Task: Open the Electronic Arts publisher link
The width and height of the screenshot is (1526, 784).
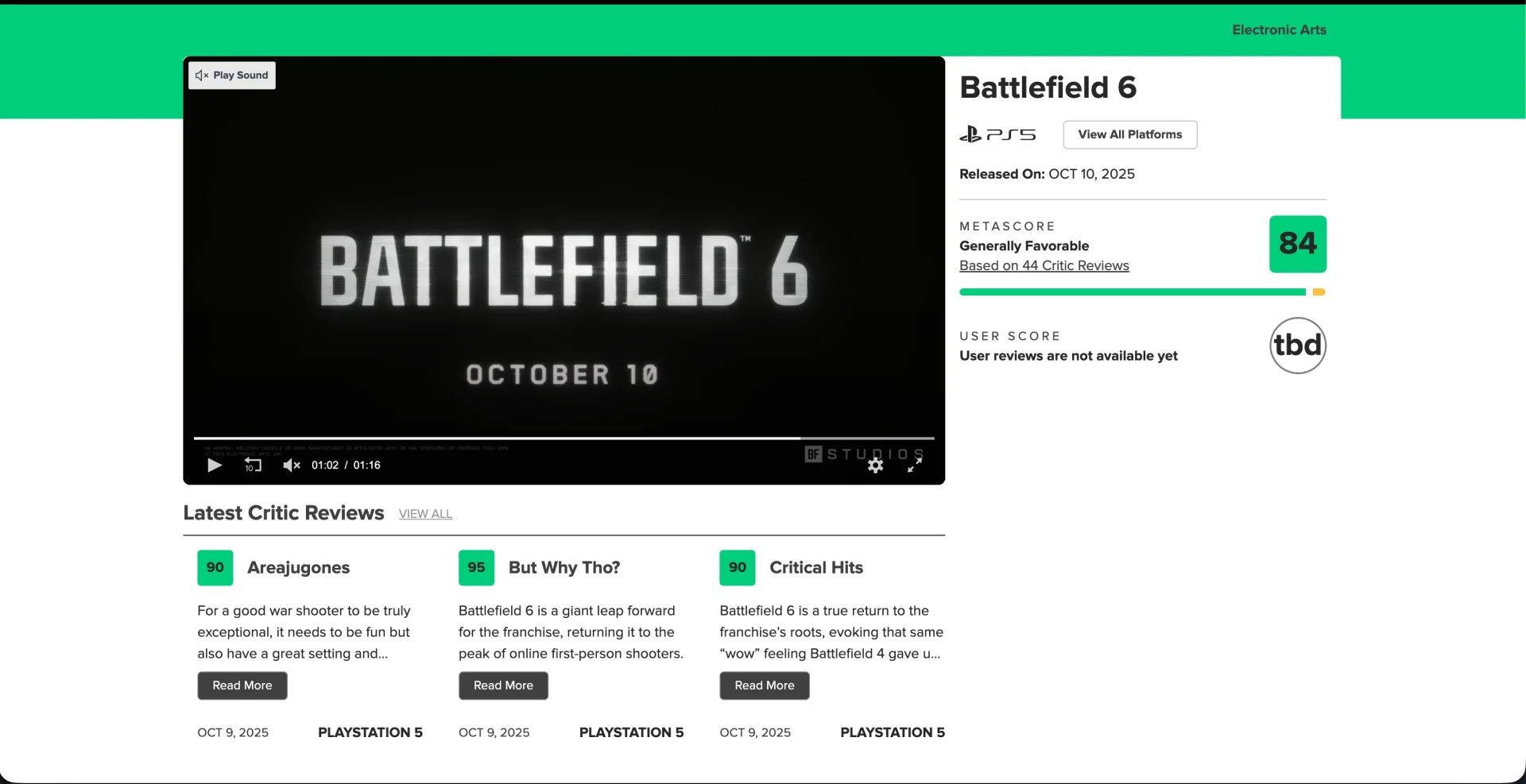Action: click(x=1279, y=30)
